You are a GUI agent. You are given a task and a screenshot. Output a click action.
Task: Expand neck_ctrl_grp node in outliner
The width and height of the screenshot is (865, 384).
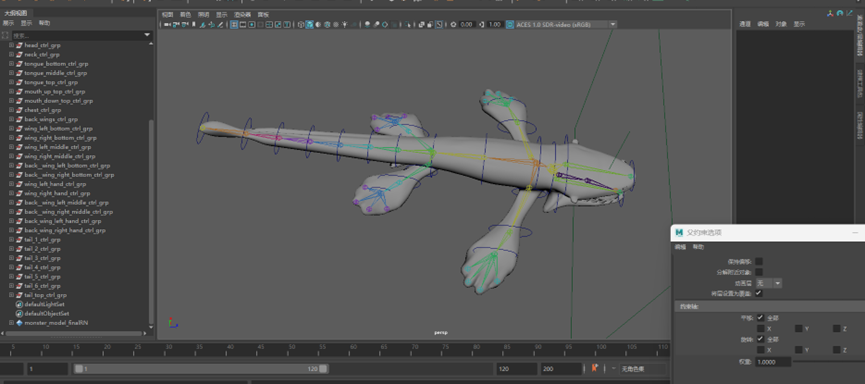(11, 55)
